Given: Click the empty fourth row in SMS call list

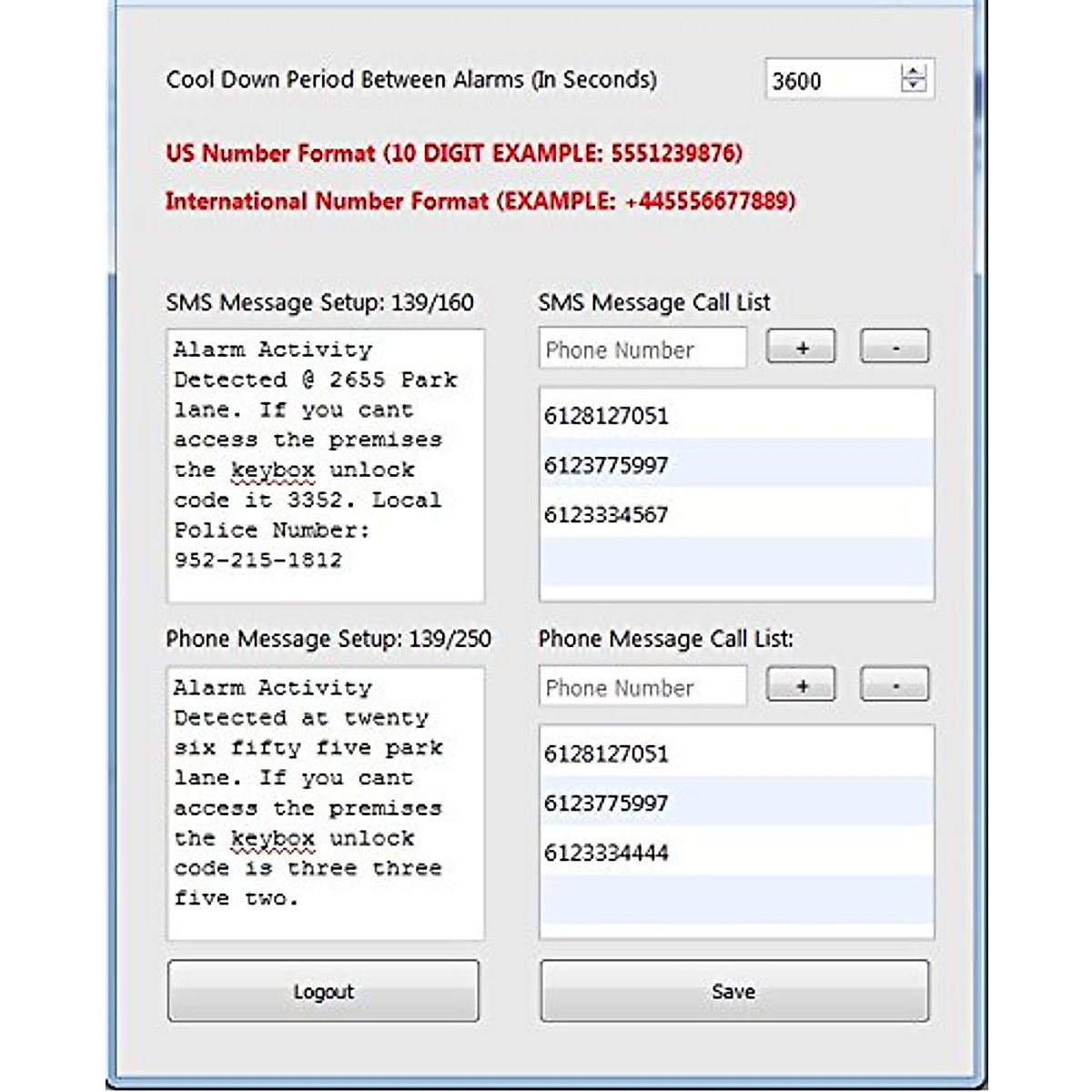Looking at the screenshot, I should coord(735,561).
